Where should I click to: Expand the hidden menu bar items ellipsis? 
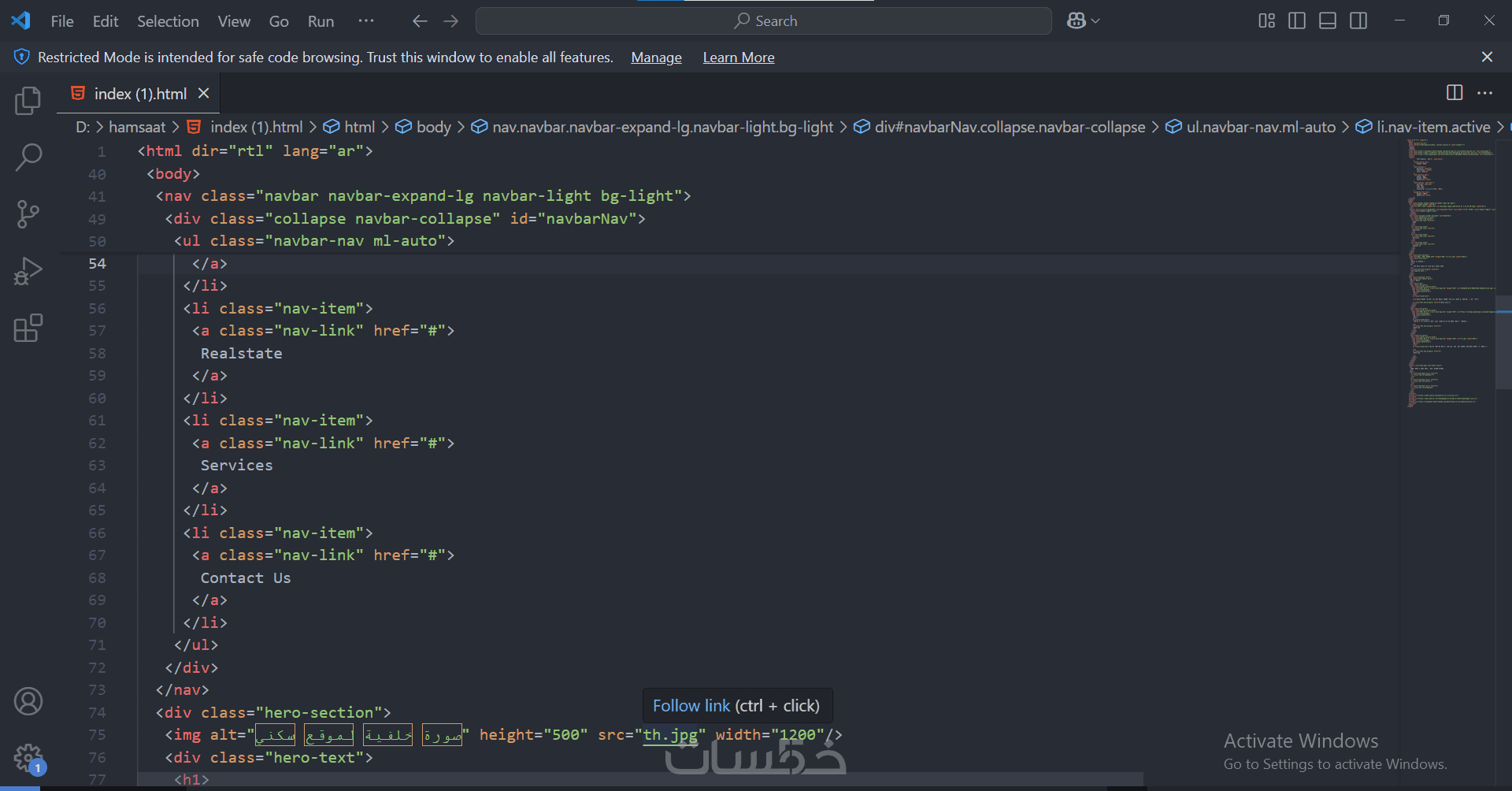[x=366, y=21]
